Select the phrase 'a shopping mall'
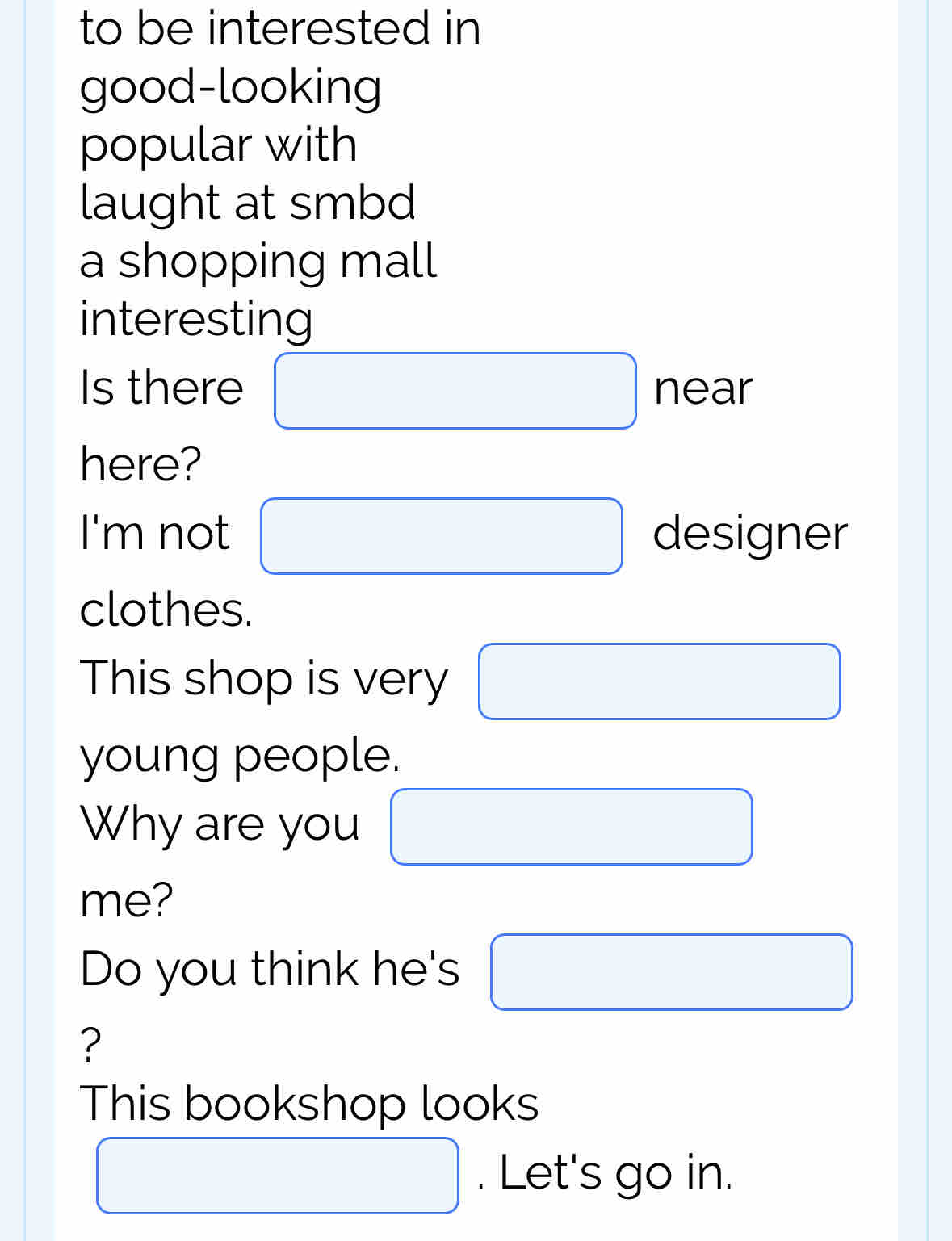Screen dimensions: 952x1241 pos(258,262)
